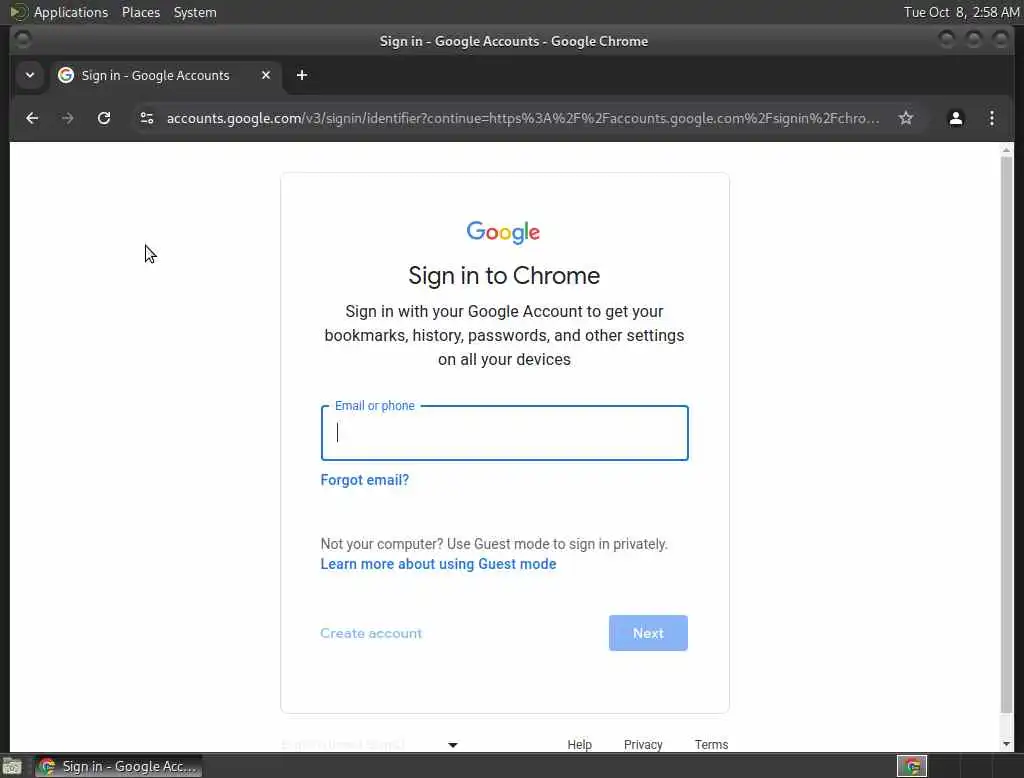Focus the Email or phone field
The height and width of the screenshot is (778, 1024).
pos(504,433)
